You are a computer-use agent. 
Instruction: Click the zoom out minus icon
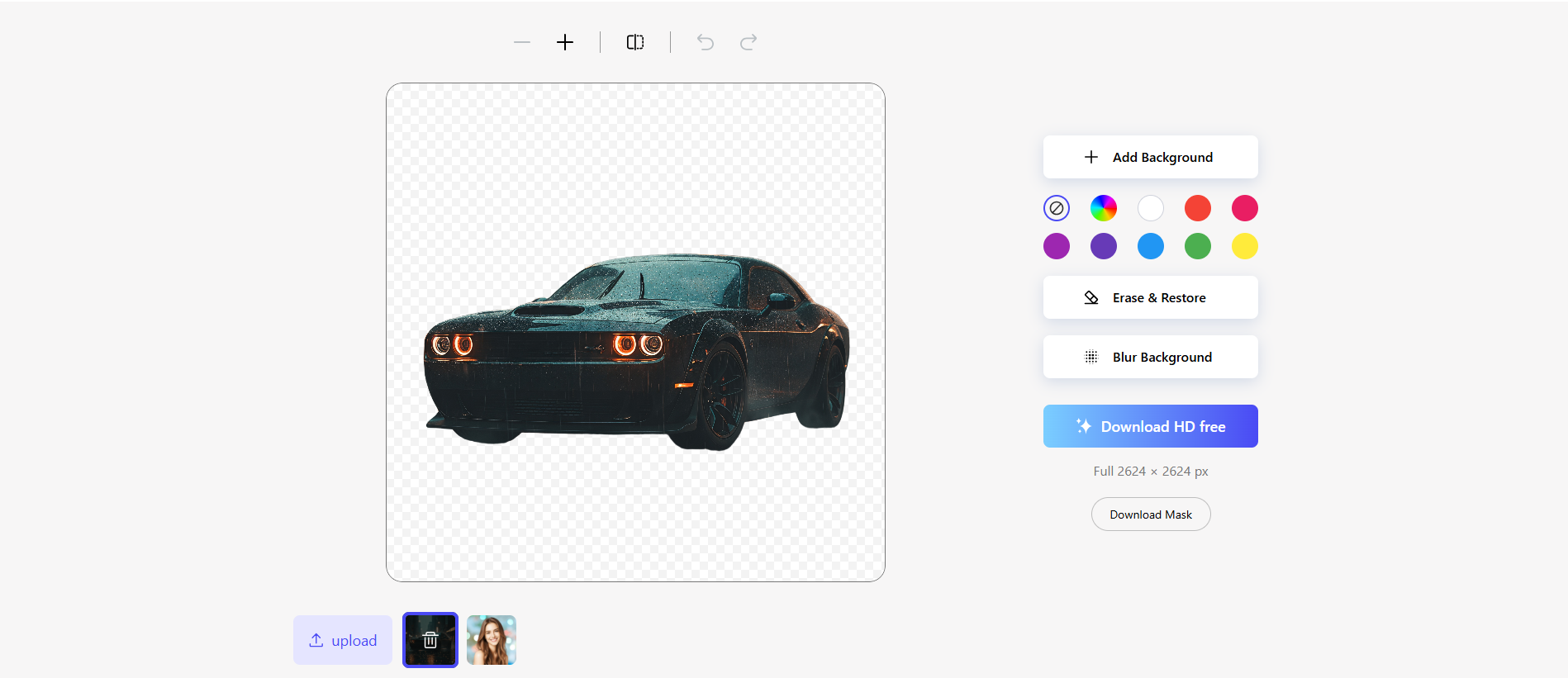coord(521,42)
